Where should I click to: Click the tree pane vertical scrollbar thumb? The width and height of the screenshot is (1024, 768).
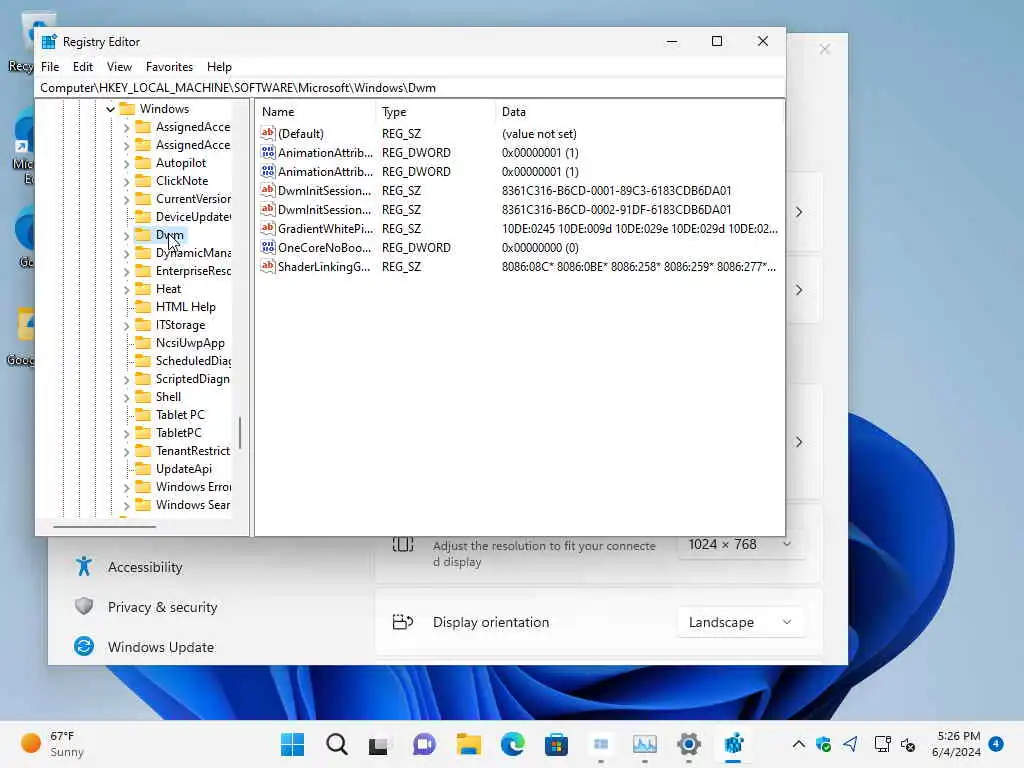pyautogui.click(x=240, y=433)
